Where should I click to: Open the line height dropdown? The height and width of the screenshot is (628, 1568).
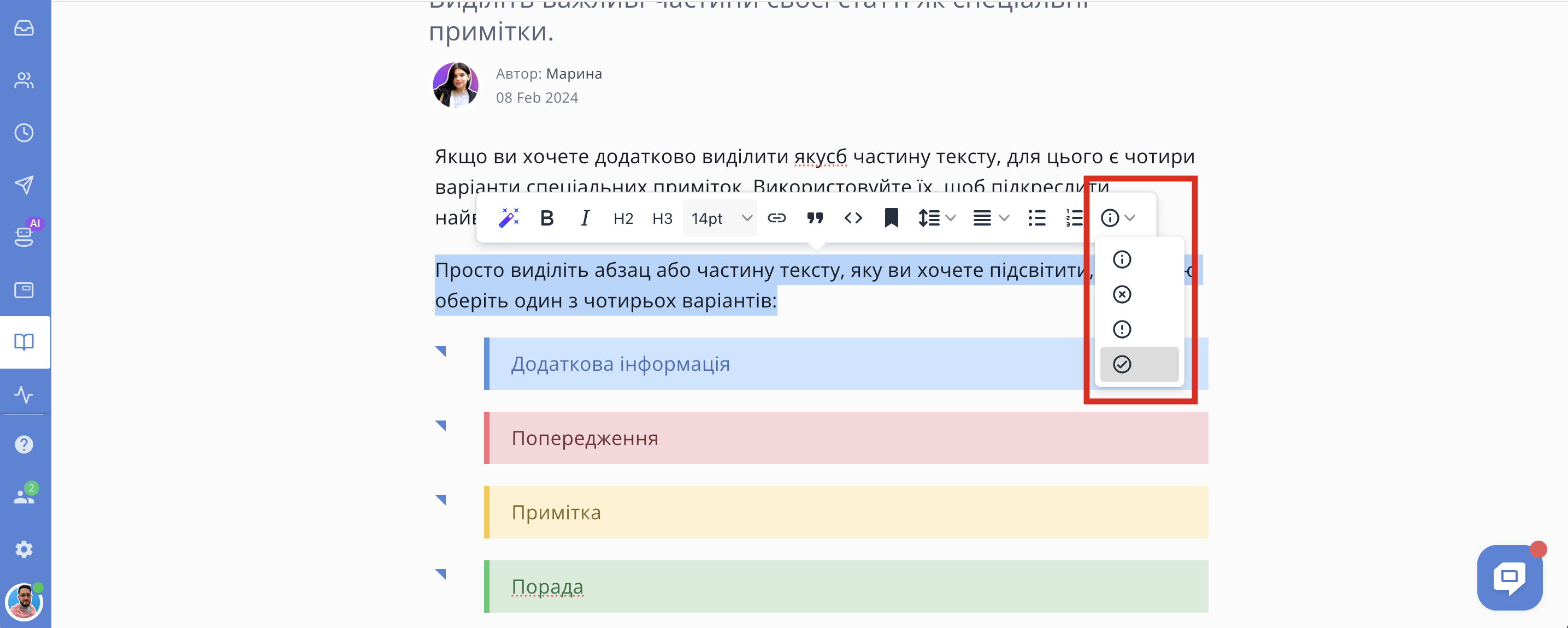coord(937,218)
